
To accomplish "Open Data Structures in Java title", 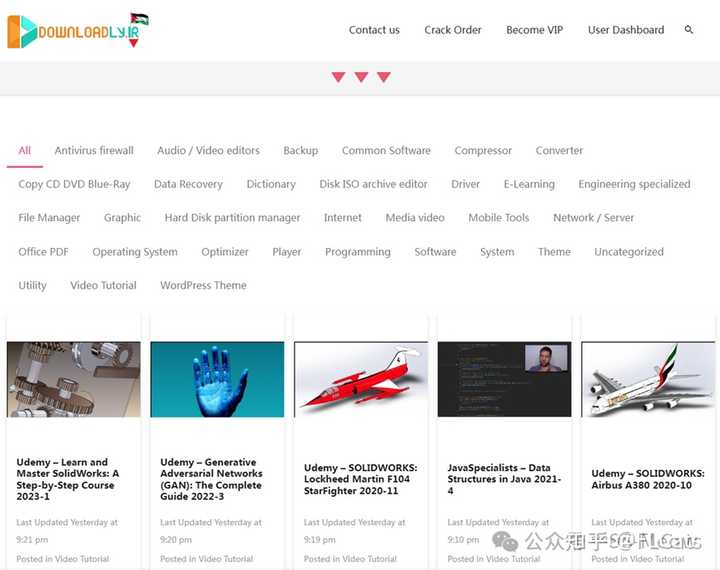I will coord(504,479).
